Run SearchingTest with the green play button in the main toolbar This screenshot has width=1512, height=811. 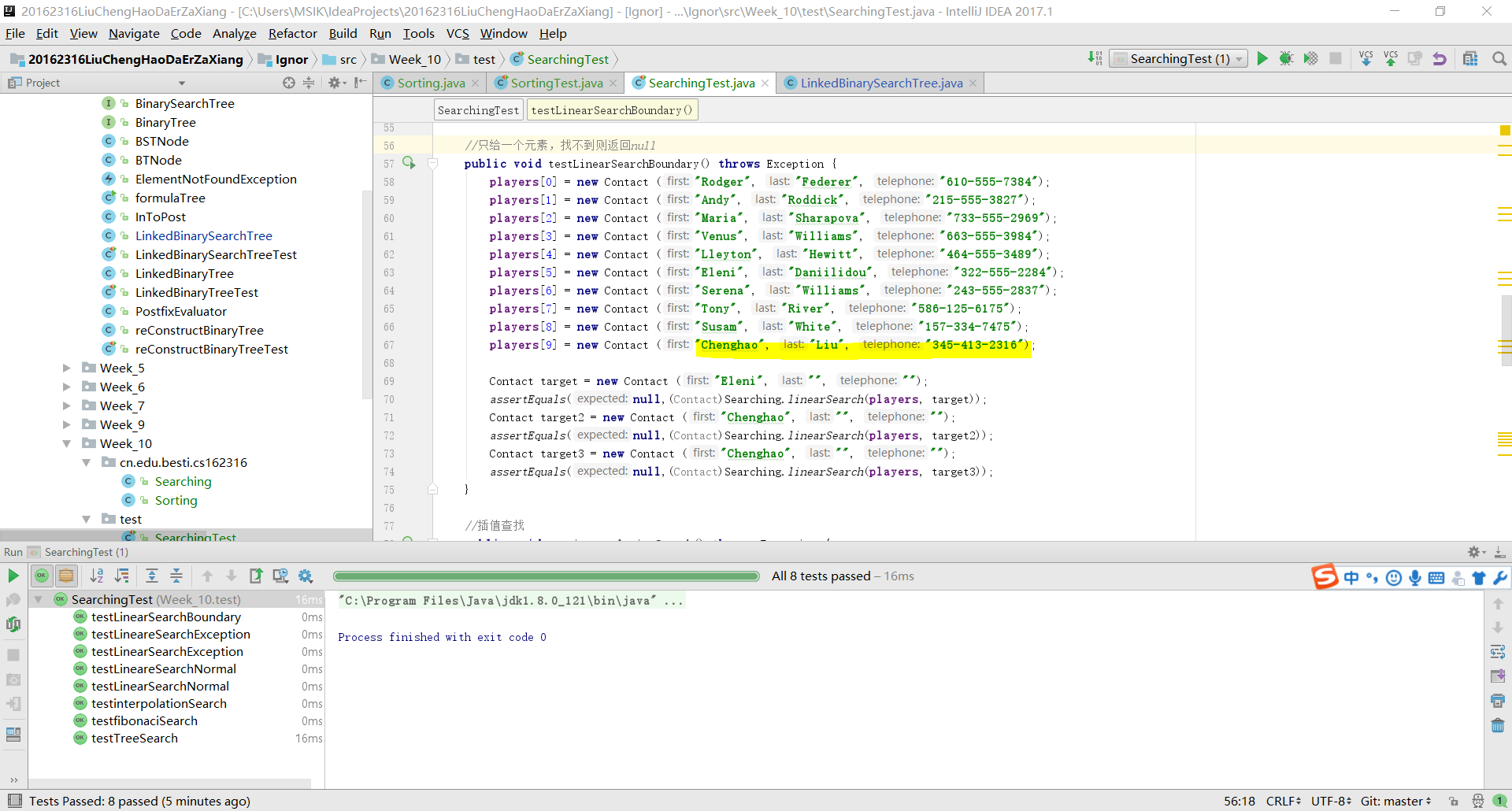(x=1262, y=58)
